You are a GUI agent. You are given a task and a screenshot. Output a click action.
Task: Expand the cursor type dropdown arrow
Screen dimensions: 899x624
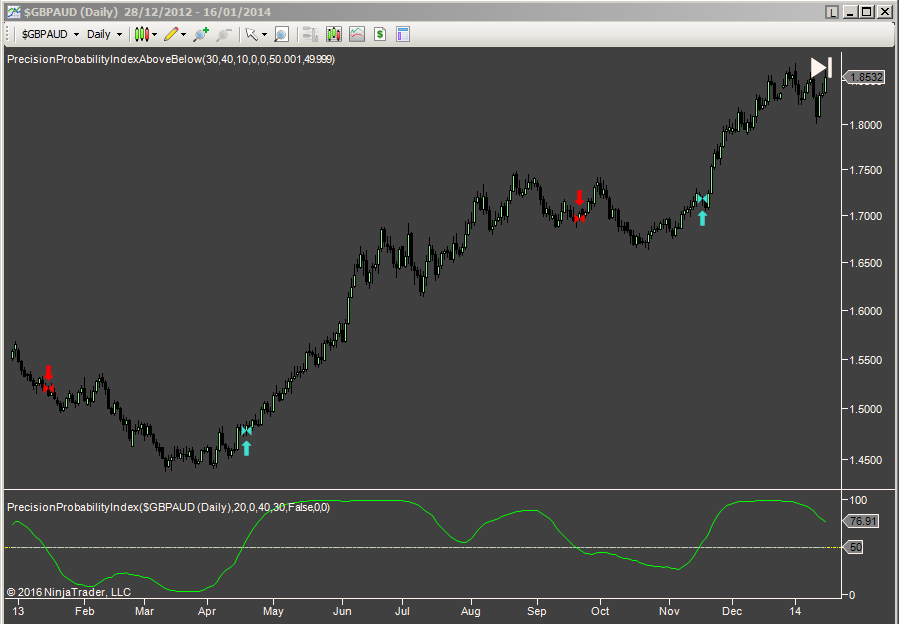264,34
